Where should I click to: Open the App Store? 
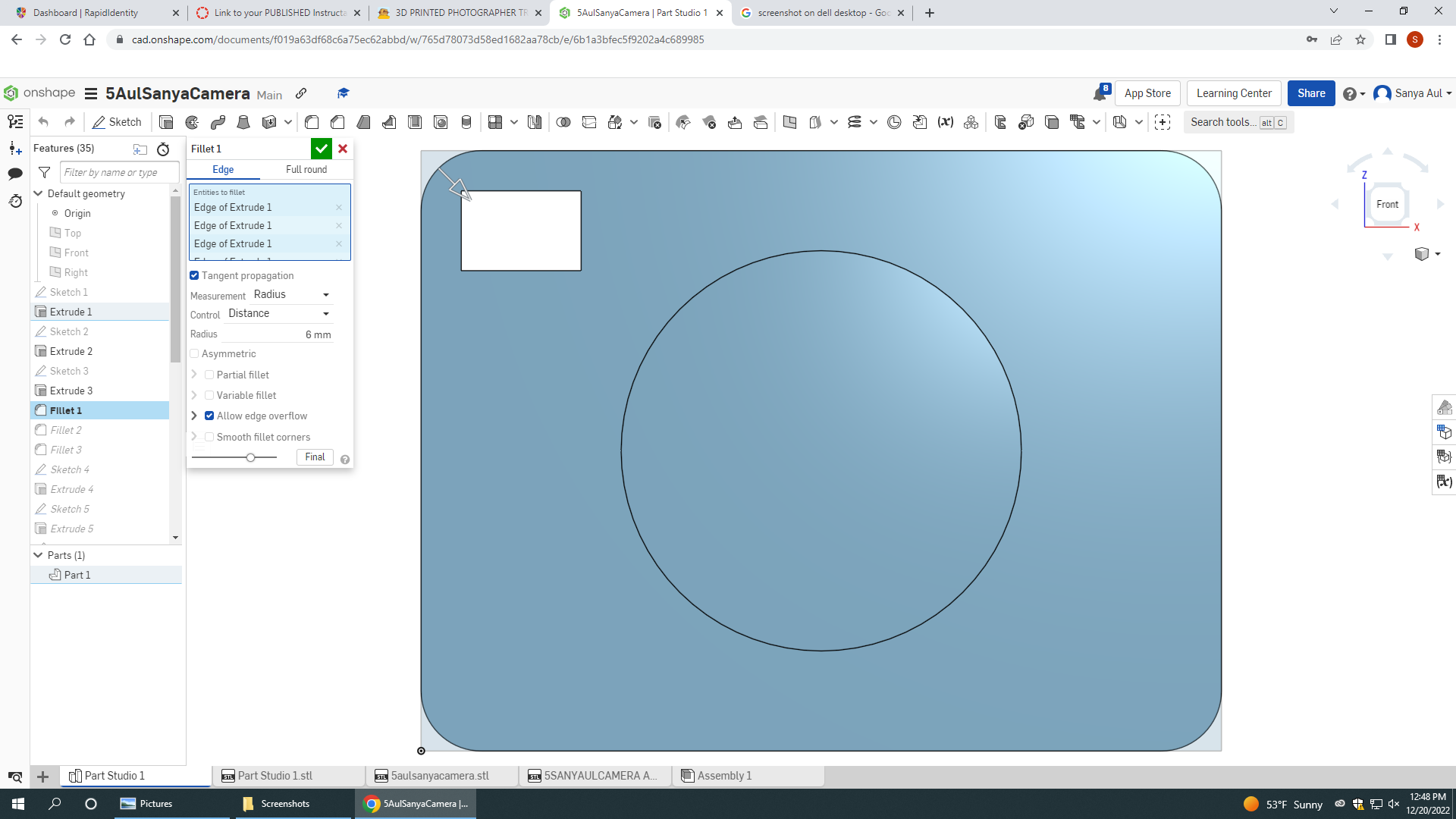1147,93
